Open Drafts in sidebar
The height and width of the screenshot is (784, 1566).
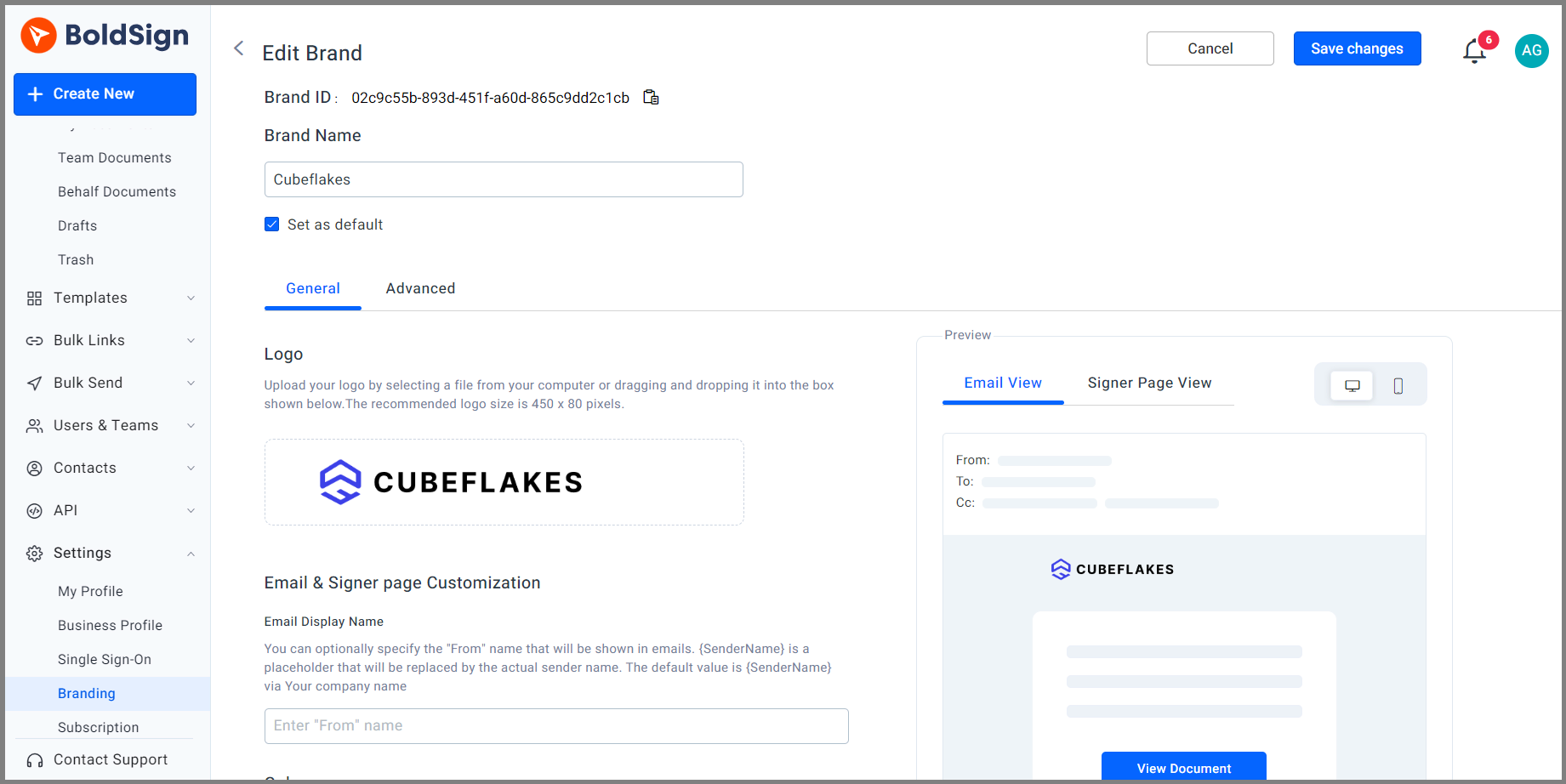click(x=77, y=225)
